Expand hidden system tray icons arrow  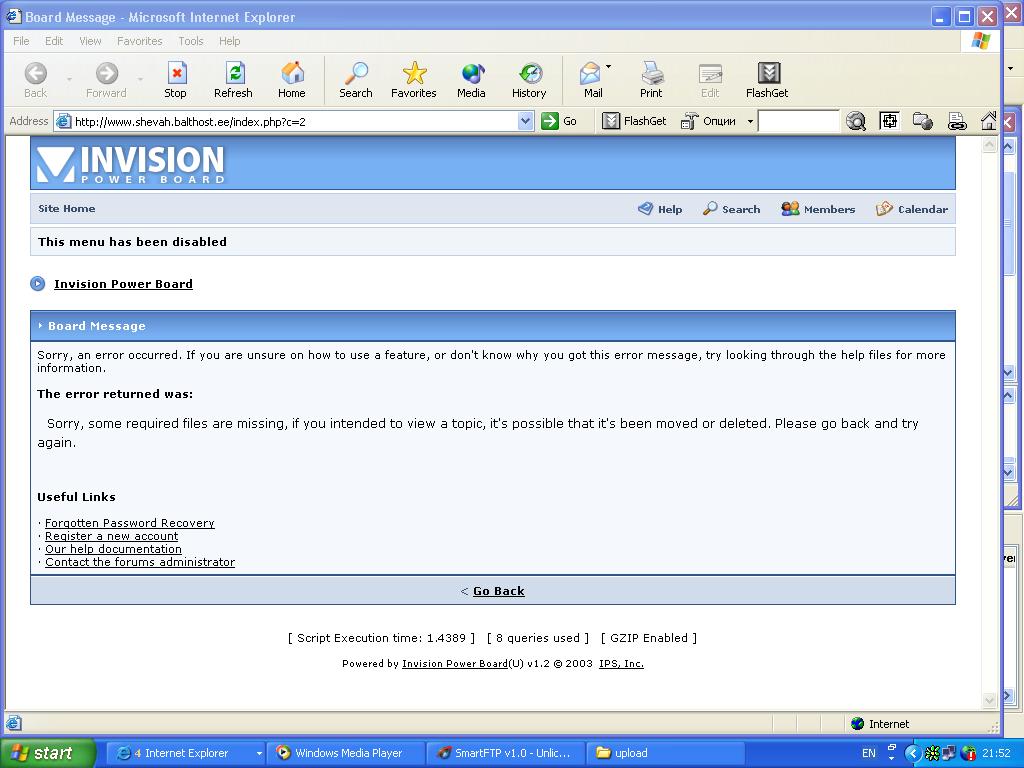[912, 753]
